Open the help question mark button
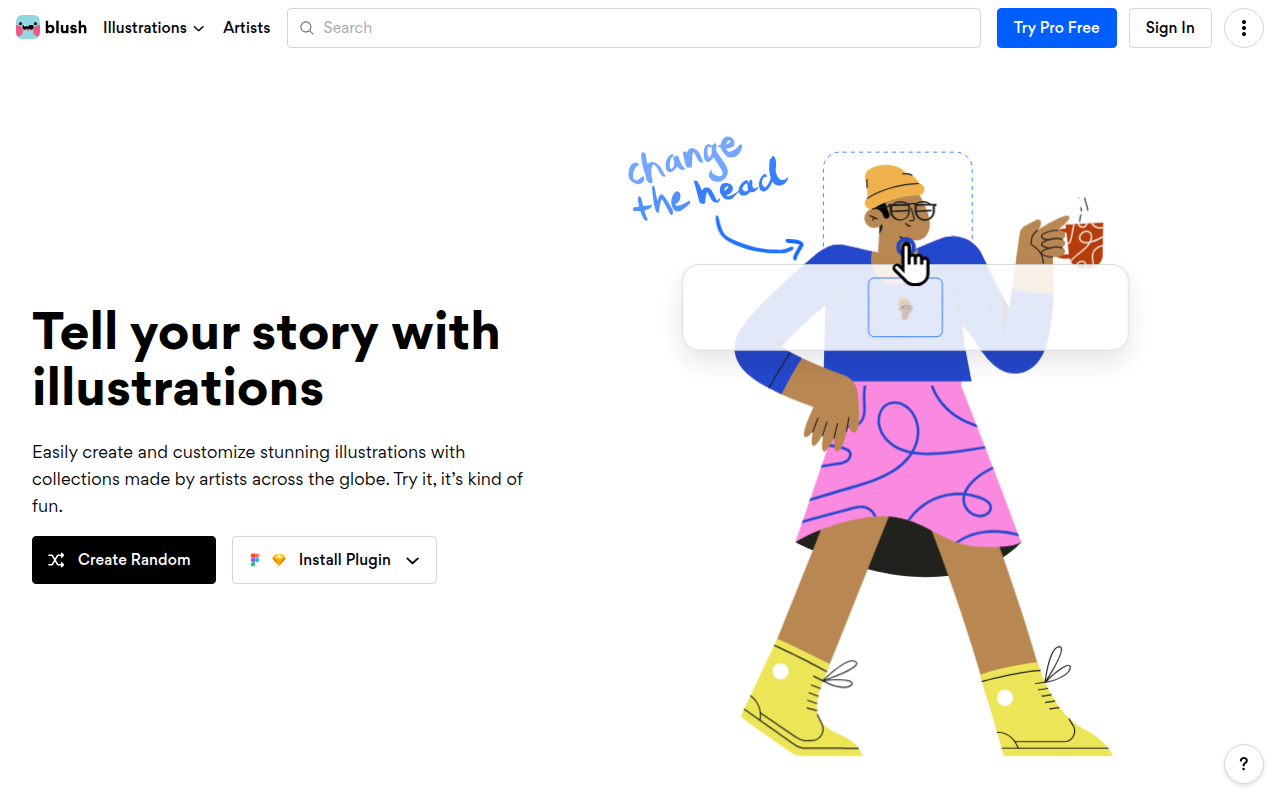Screen dimensions: 1280x800 (1244, 764)
